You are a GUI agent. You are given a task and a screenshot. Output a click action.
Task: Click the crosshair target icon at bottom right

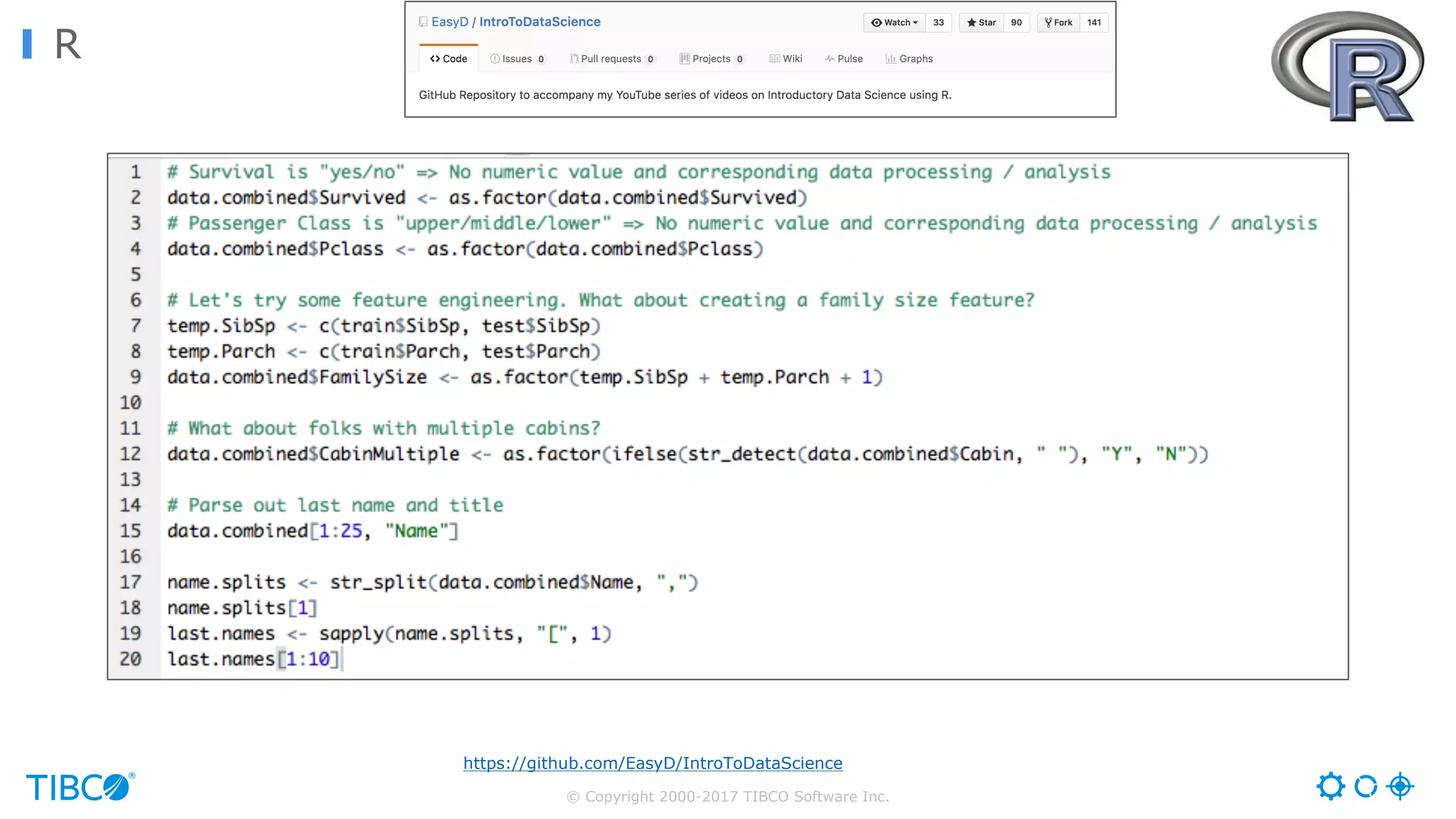(1400, 786)
